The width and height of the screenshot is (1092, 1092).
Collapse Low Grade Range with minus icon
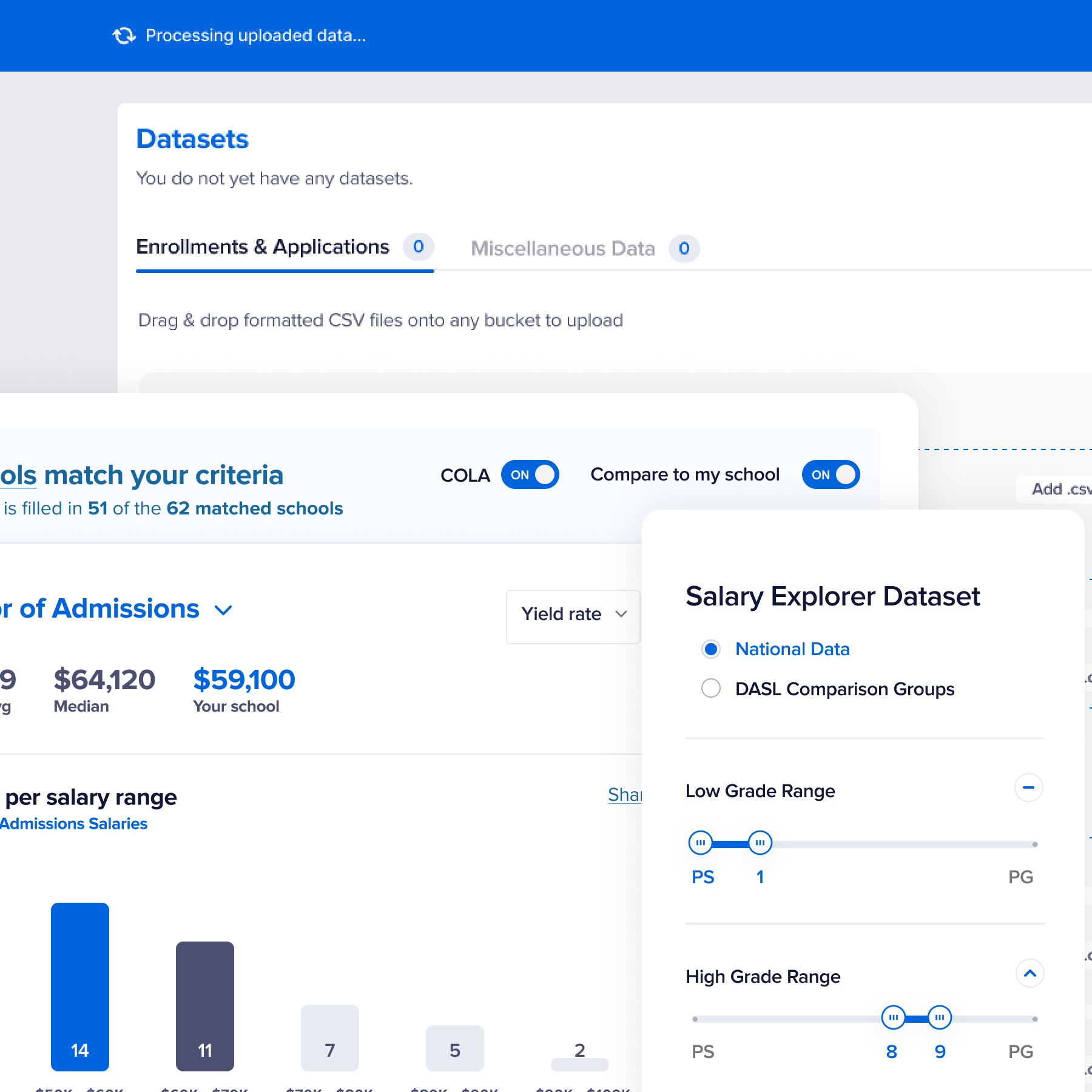click(x=1028, y=788)
